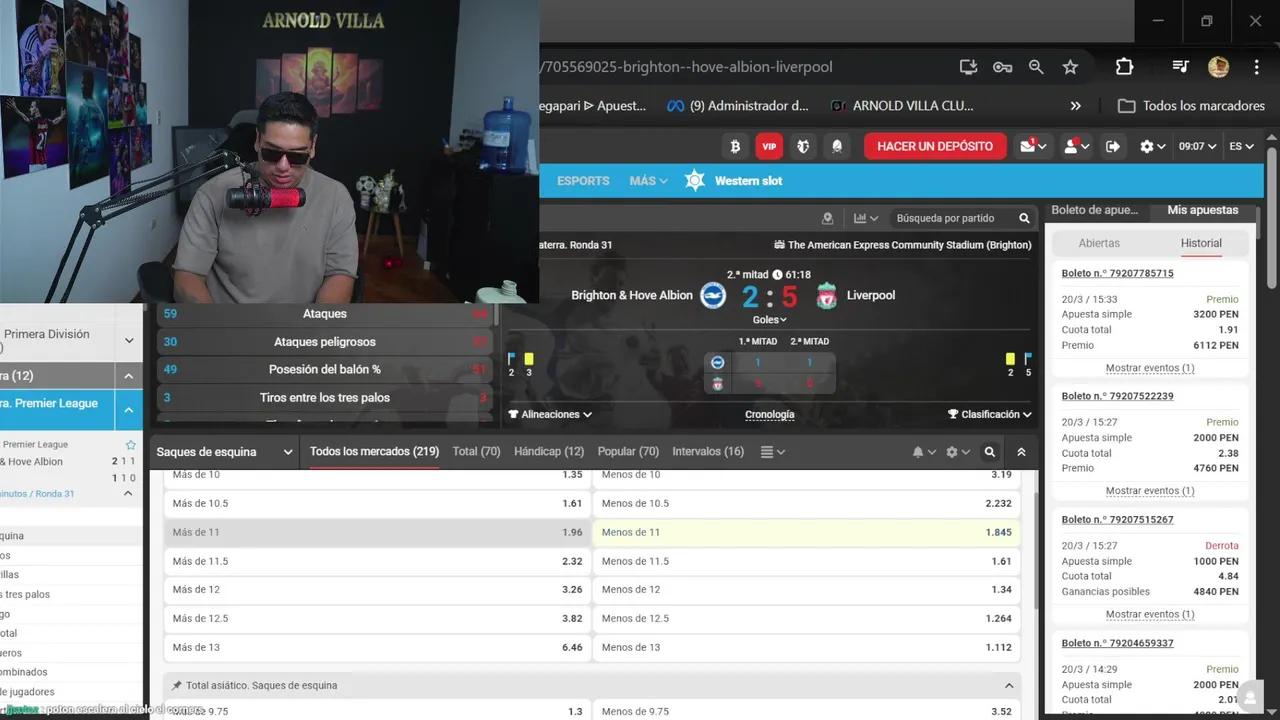Switch to the Total (70) tab
Image resolution: width=1280 pixels, height=720 pixels.
476,452
